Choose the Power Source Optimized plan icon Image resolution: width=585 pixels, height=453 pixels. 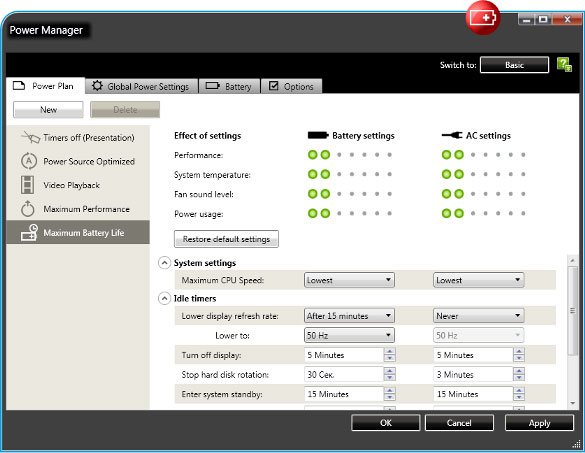click(x=29, y=161)
